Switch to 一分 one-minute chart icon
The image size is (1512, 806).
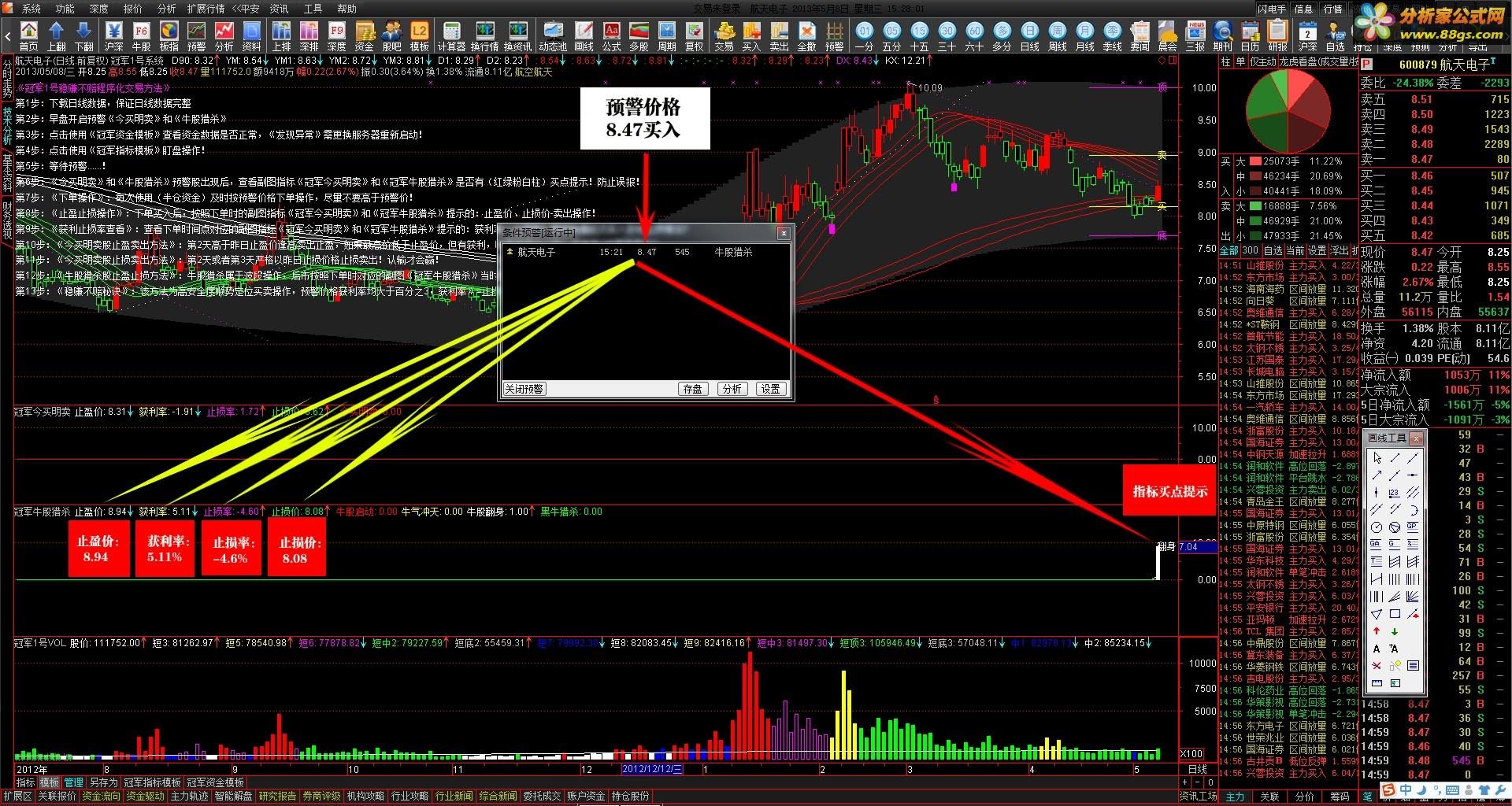pos(865,35)
